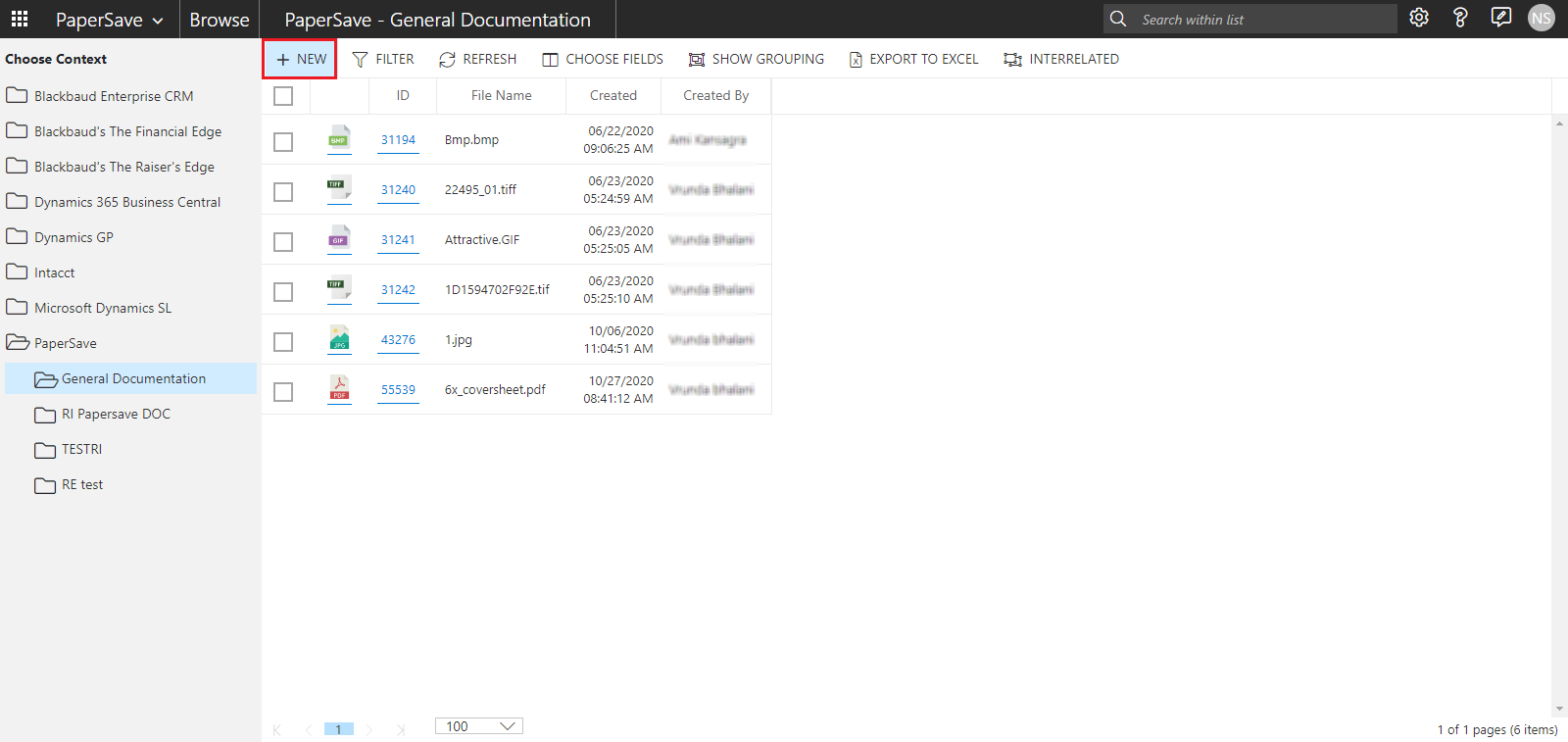Click the PDF icon for 6x_coversheet.pdf
The image size is (1568, 742).
(339, 389)
